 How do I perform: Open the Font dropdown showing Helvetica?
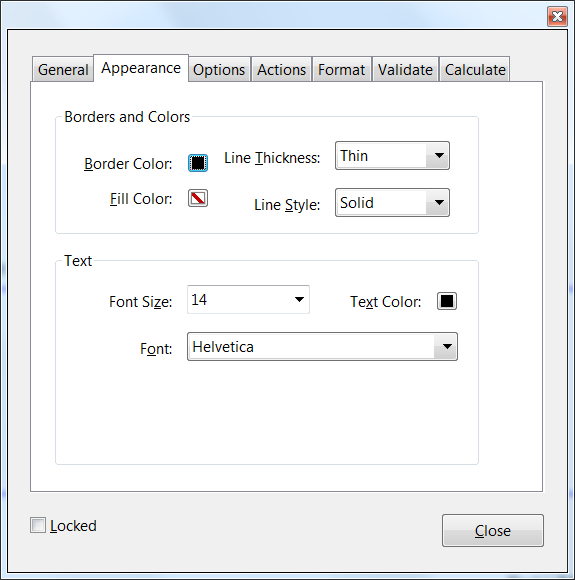point(322,347)
